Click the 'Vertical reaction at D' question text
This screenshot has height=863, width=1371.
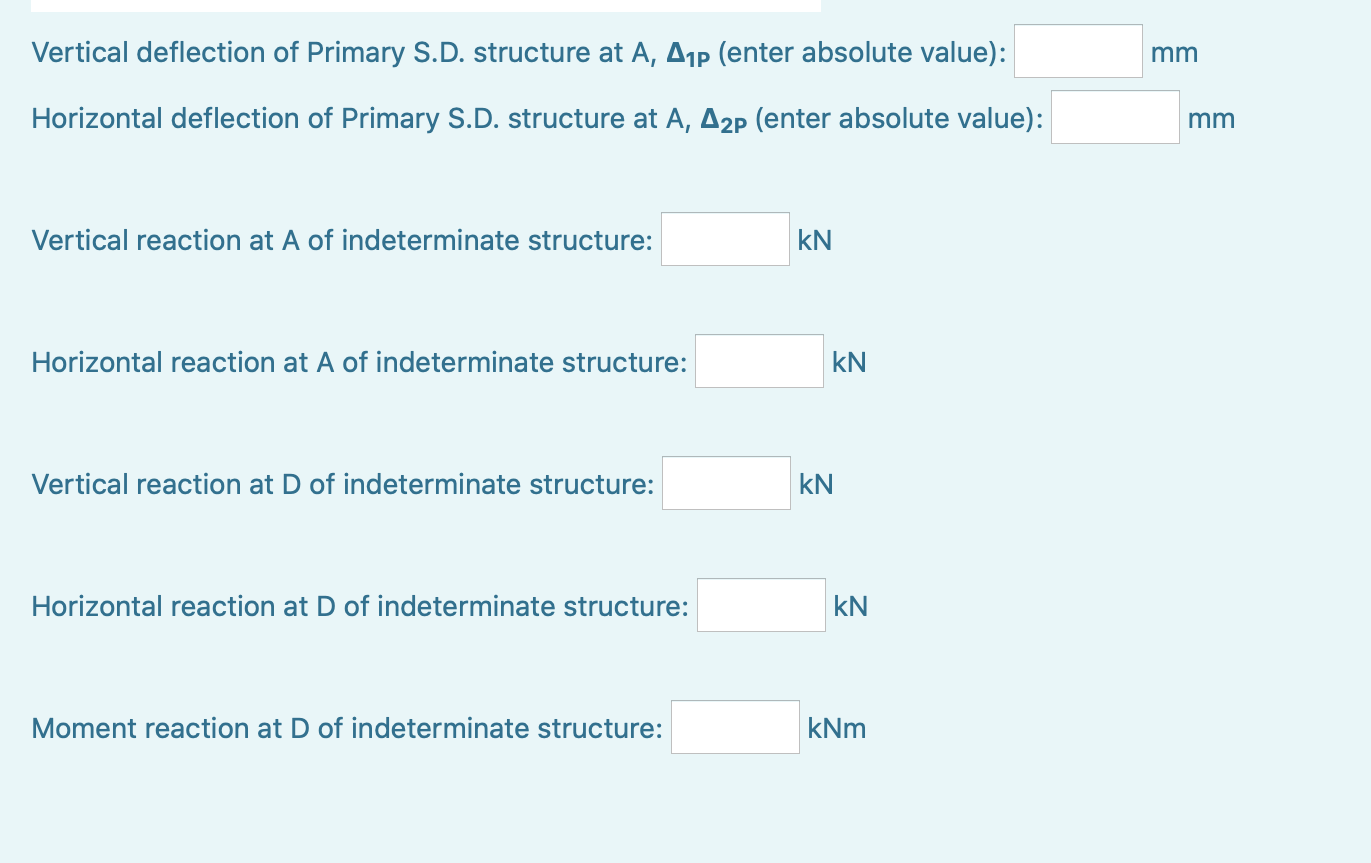coord(340,484)
